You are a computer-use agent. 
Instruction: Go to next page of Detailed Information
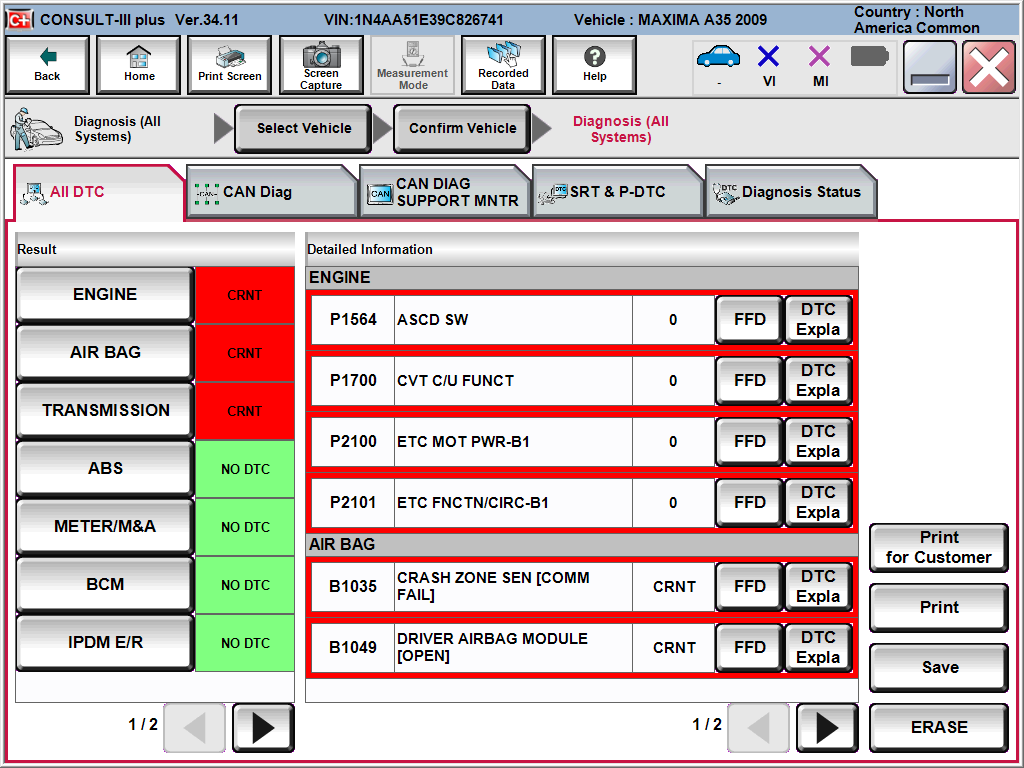pos(827,728)
